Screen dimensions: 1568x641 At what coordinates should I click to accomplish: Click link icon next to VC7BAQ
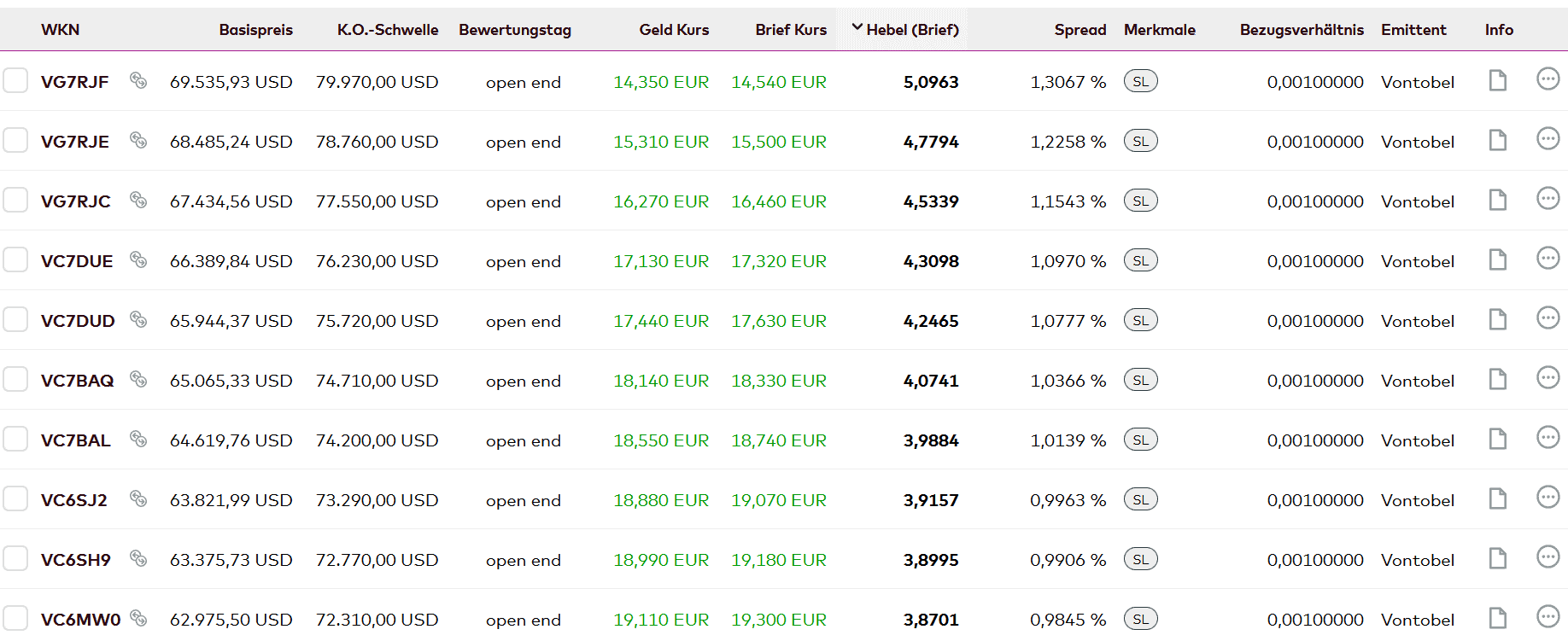tap(138, 379)
